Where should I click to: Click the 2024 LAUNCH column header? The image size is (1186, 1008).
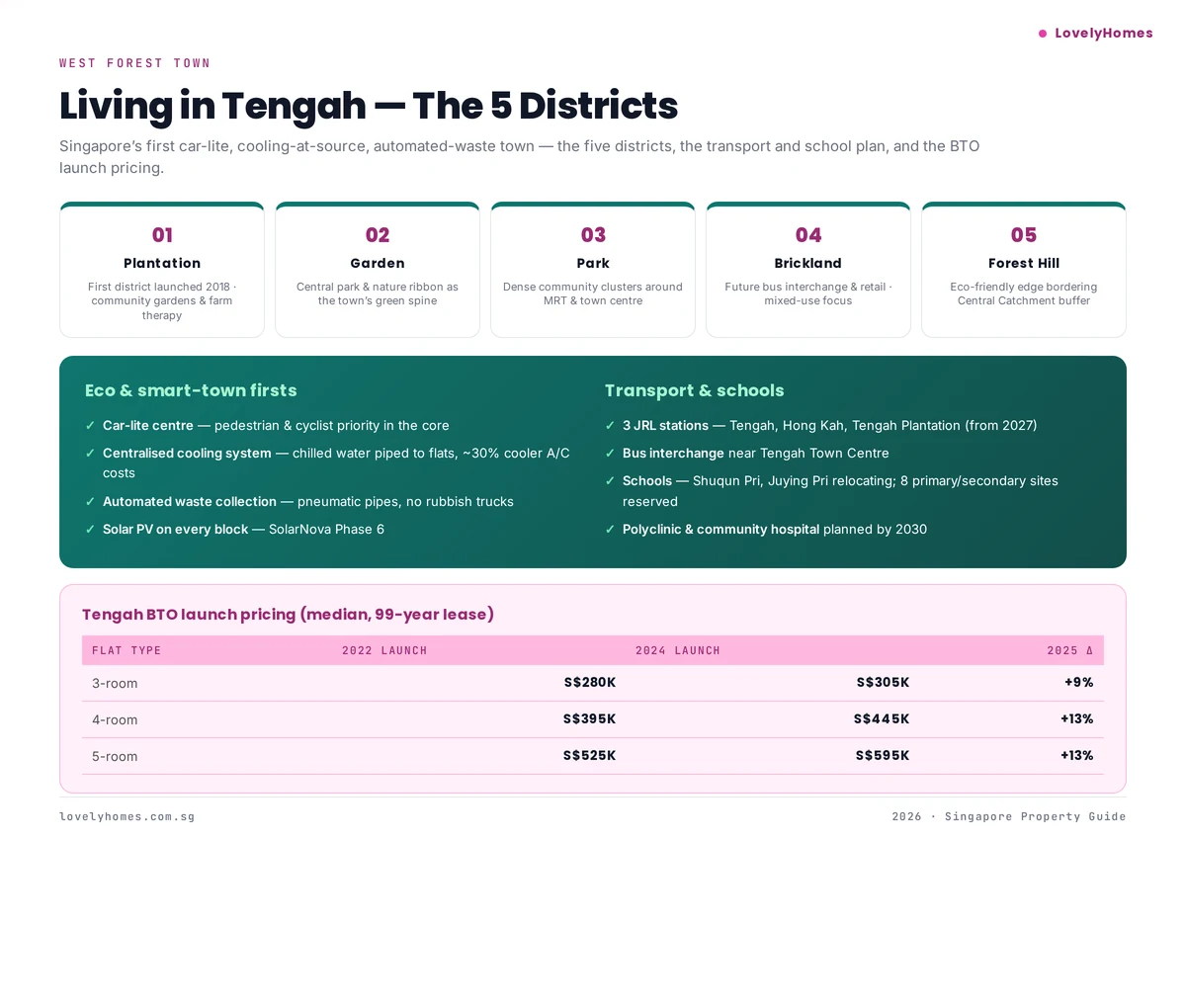click(x=678, y=650)
